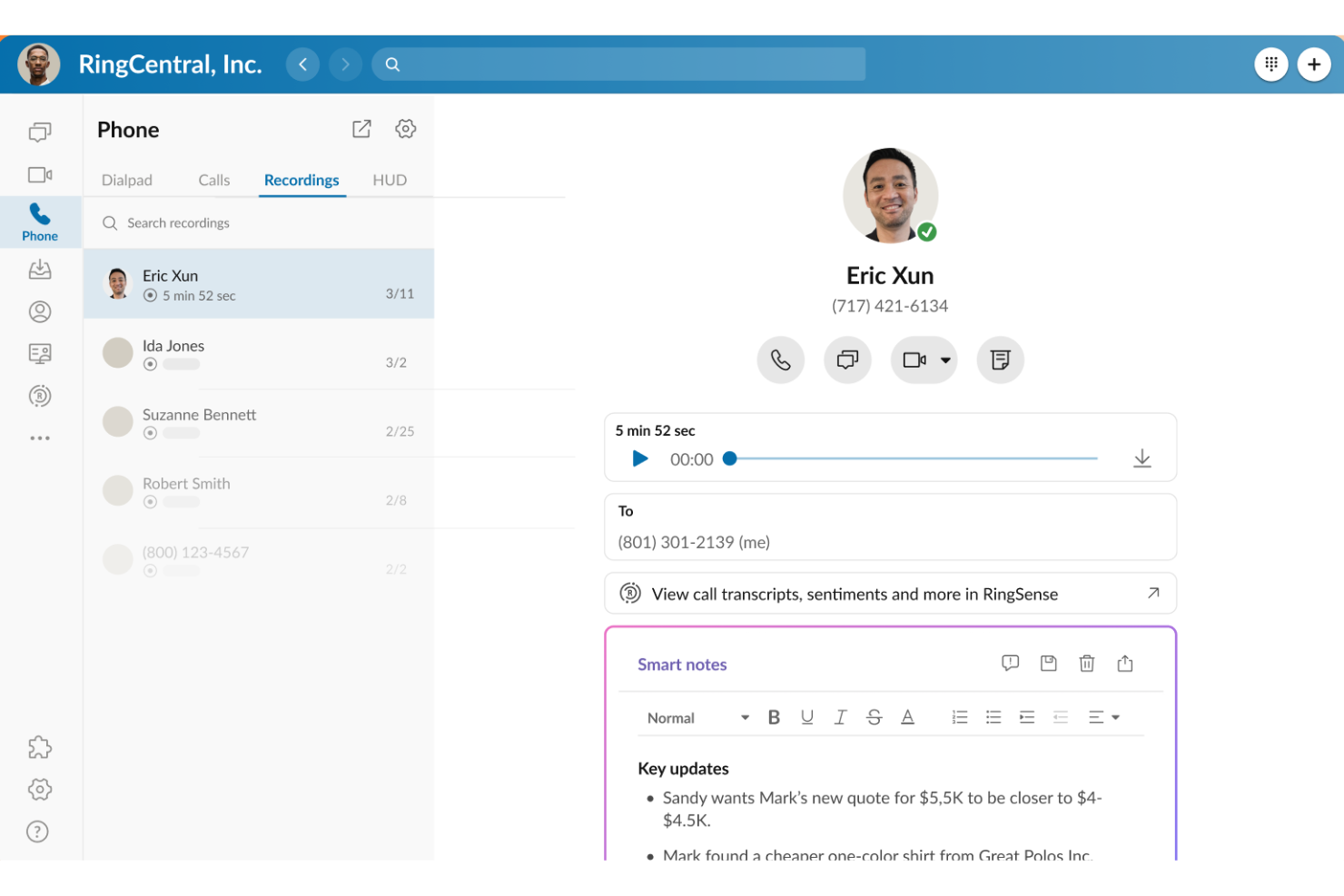Toggle numbered list in notes

tap(960, 718)
